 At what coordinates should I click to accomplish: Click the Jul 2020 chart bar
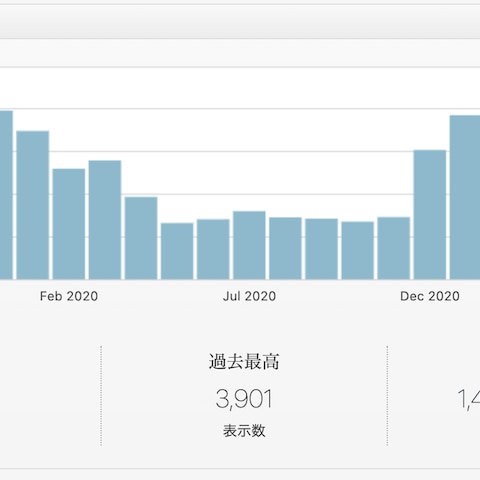tap(249, 245)
